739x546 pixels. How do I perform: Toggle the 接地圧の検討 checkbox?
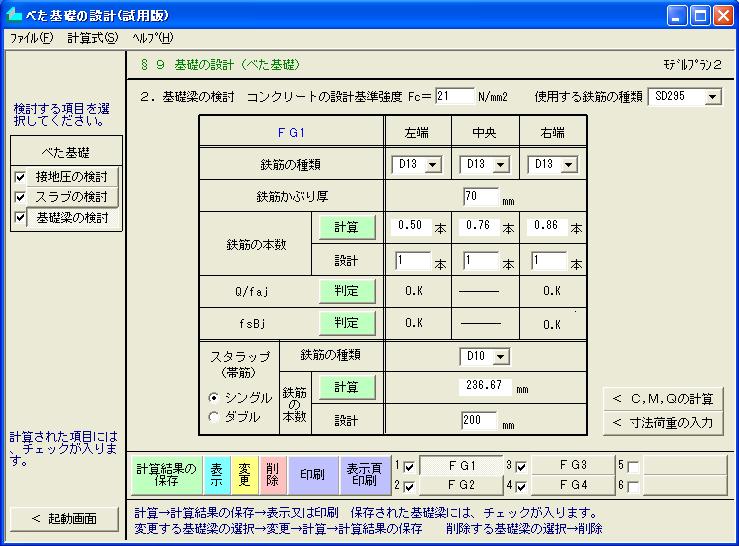click(20, 177)
